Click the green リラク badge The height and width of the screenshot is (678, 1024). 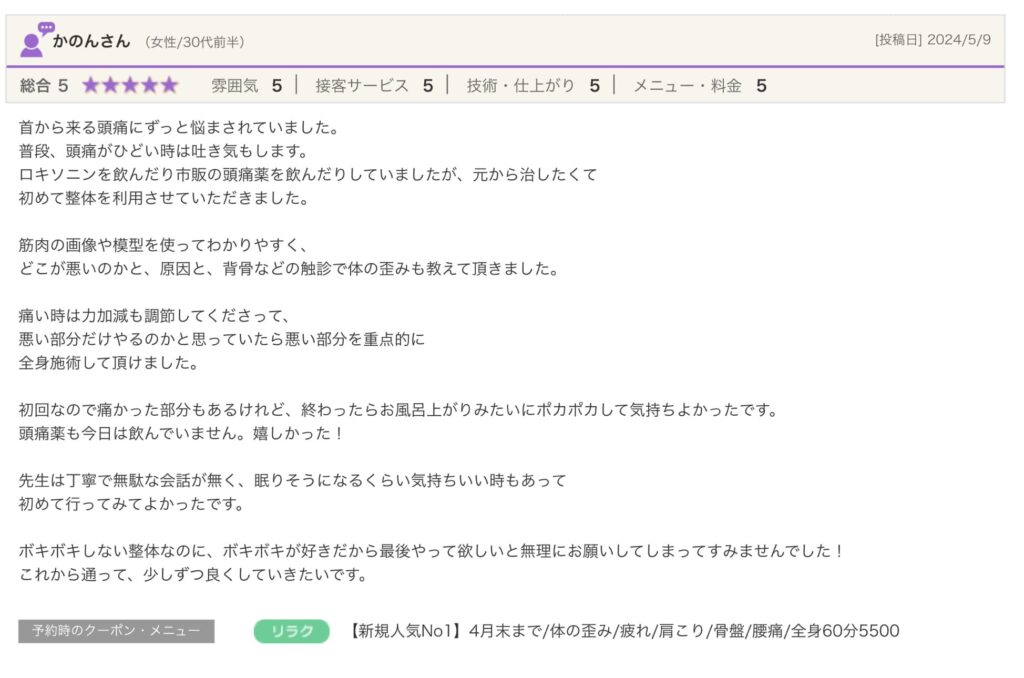[x=291, y=631]
